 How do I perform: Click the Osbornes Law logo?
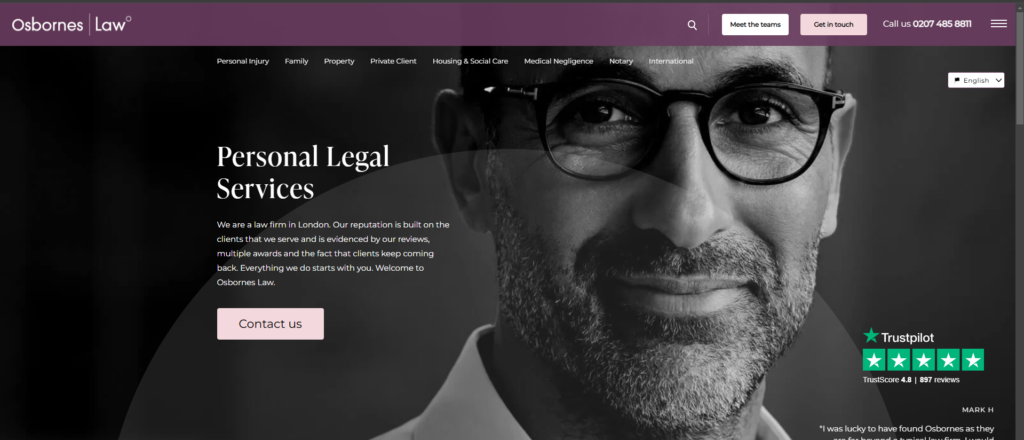pos(71,24)
